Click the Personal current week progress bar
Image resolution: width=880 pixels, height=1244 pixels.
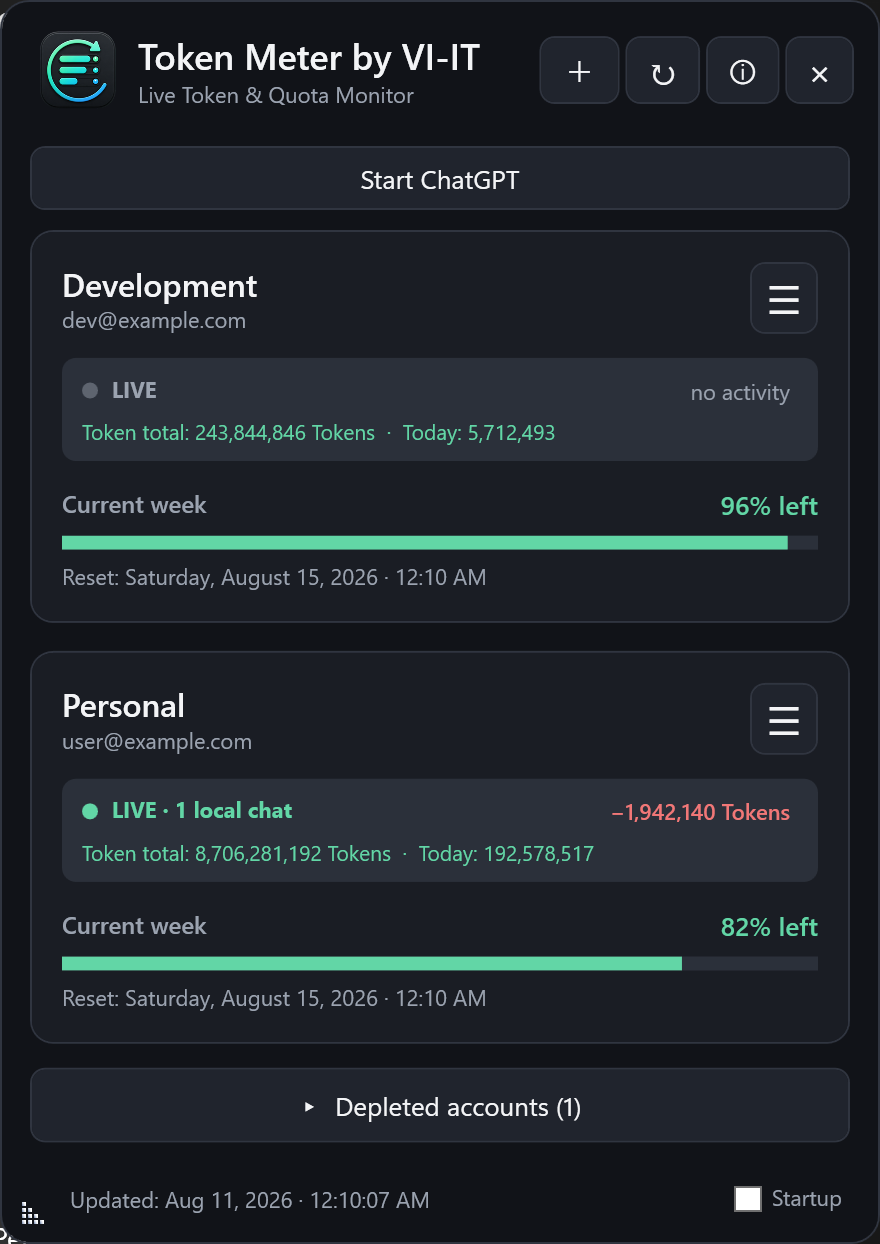click(x=440, y=963)
